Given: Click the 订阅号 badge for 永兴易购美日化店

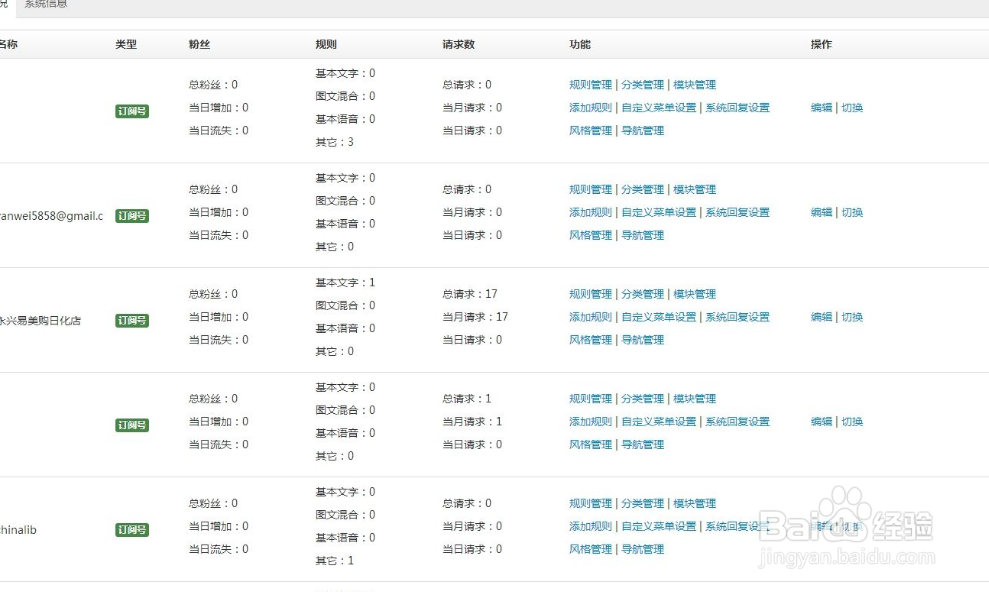Looking at the screenshot, I should pyautogui.click(x=131, y=320).
